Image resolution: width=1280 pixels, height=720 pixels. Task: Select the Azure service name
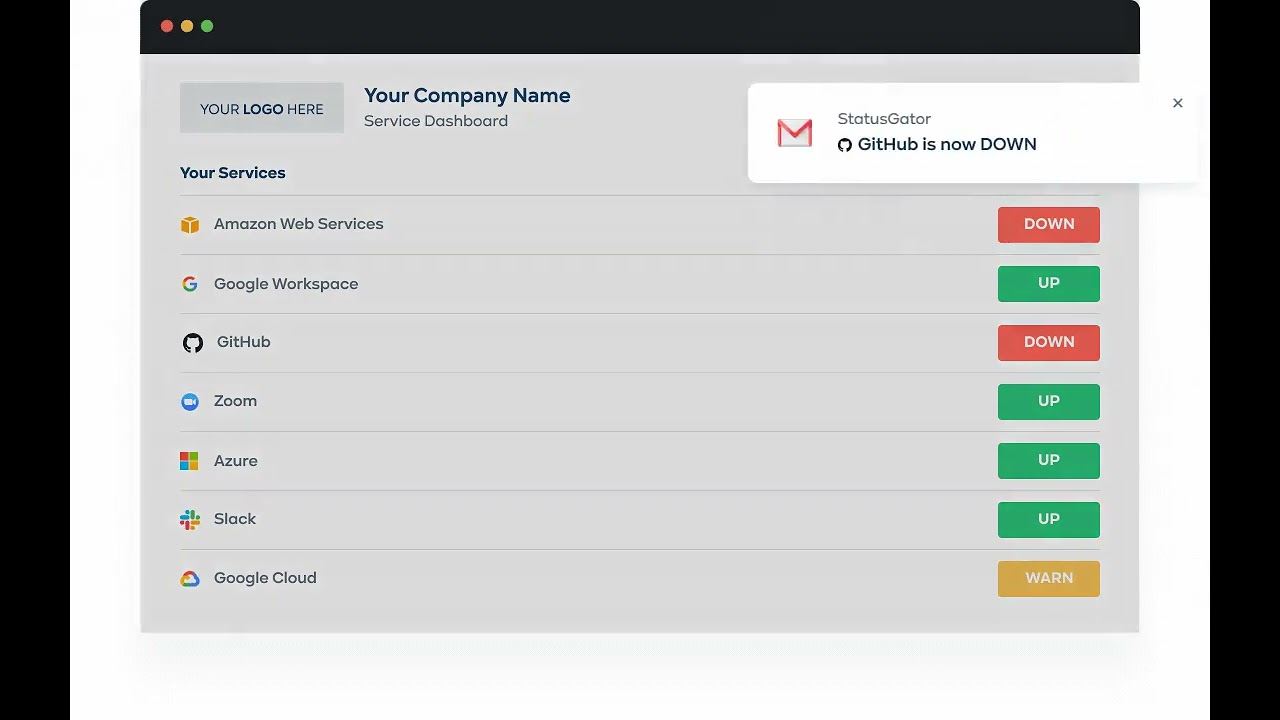point(236,461)
